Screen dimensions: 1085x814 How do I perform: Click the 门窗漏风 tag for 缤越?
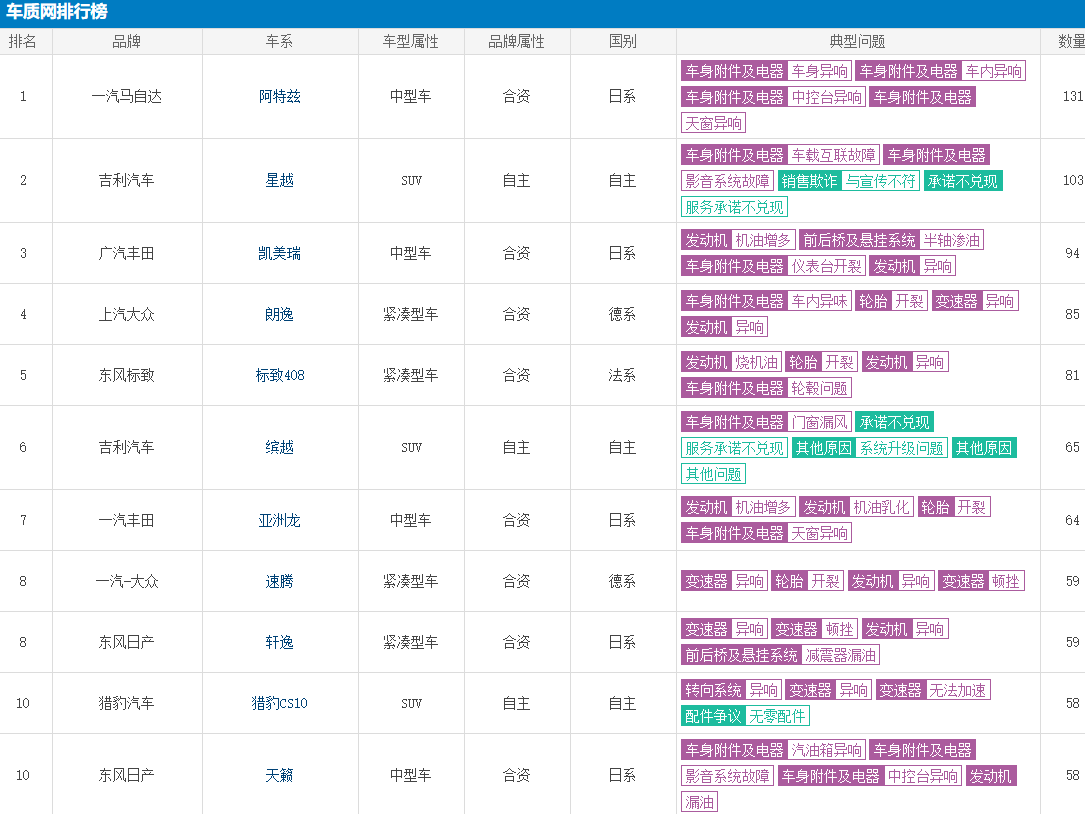(x=819, y=422)
